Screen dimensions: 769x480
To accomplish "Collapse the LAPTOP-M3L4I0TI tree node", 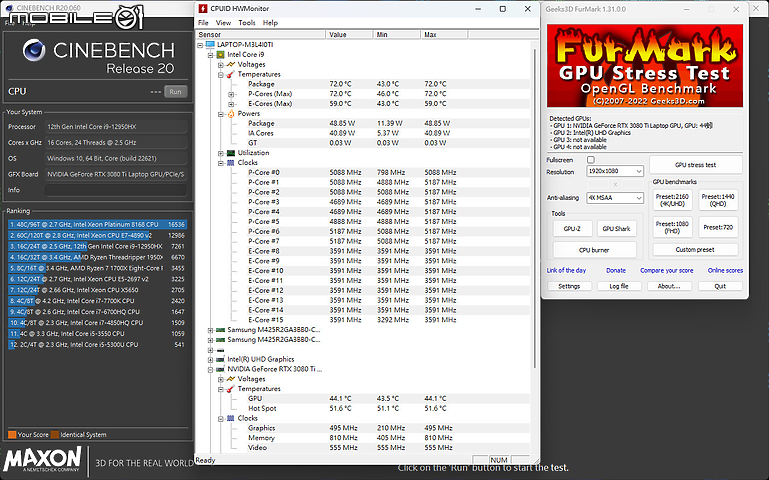I will [200, 45].
